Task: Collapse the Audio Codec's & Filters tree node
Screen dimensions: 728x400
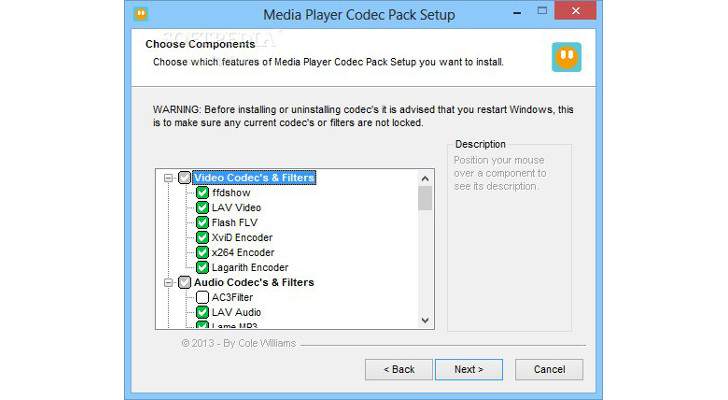Action: click(168, 283)
